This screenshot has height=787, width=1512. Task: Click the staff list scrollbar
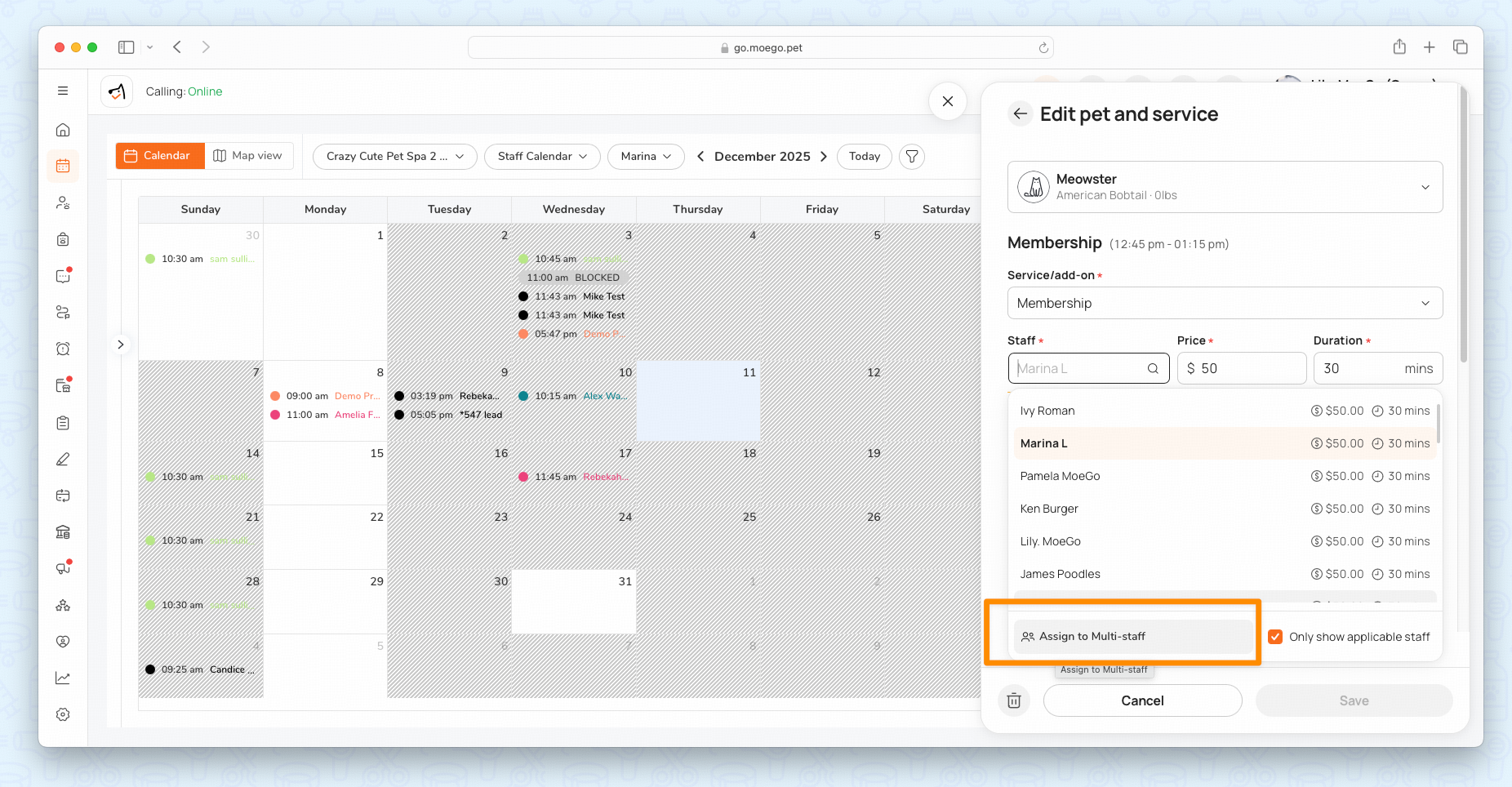(1438, 423)
